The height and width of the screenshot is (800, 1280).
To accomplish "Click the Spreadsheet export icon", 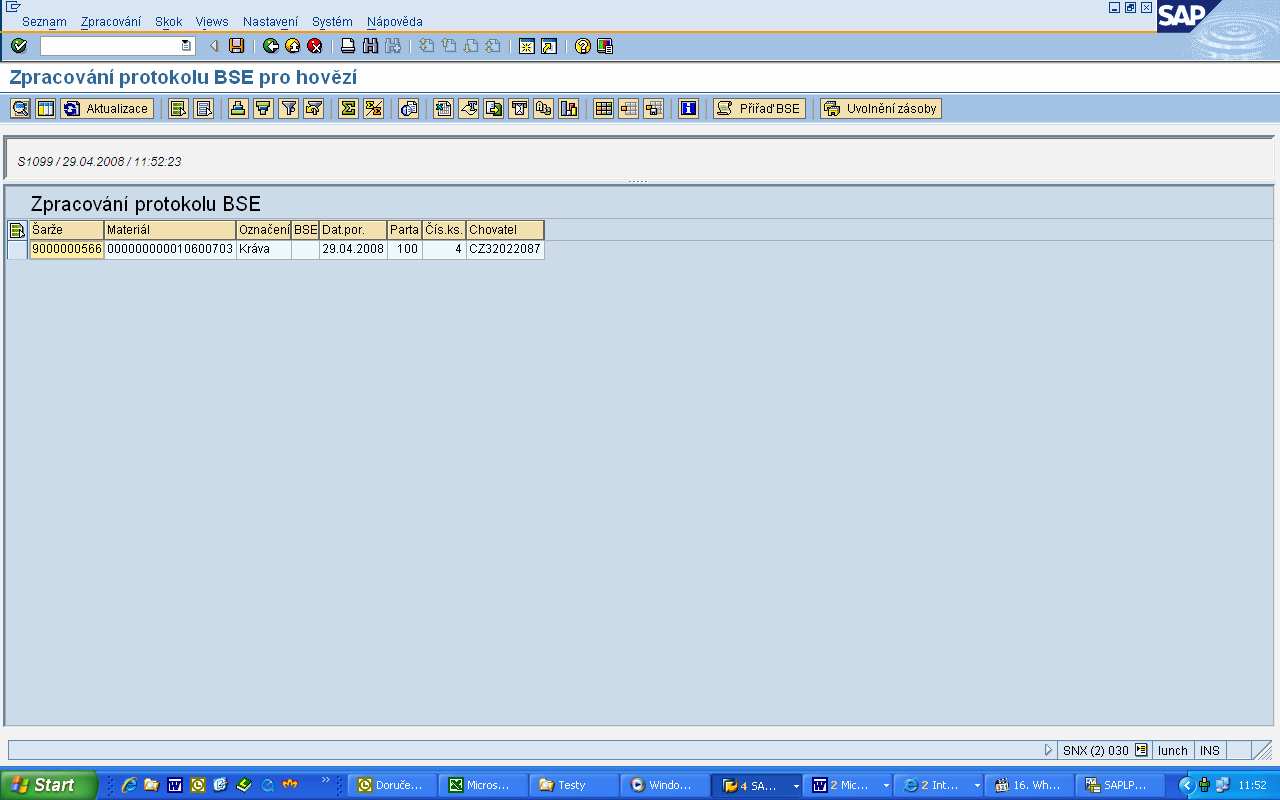I will pyautogui.click(x=443, y=109).
